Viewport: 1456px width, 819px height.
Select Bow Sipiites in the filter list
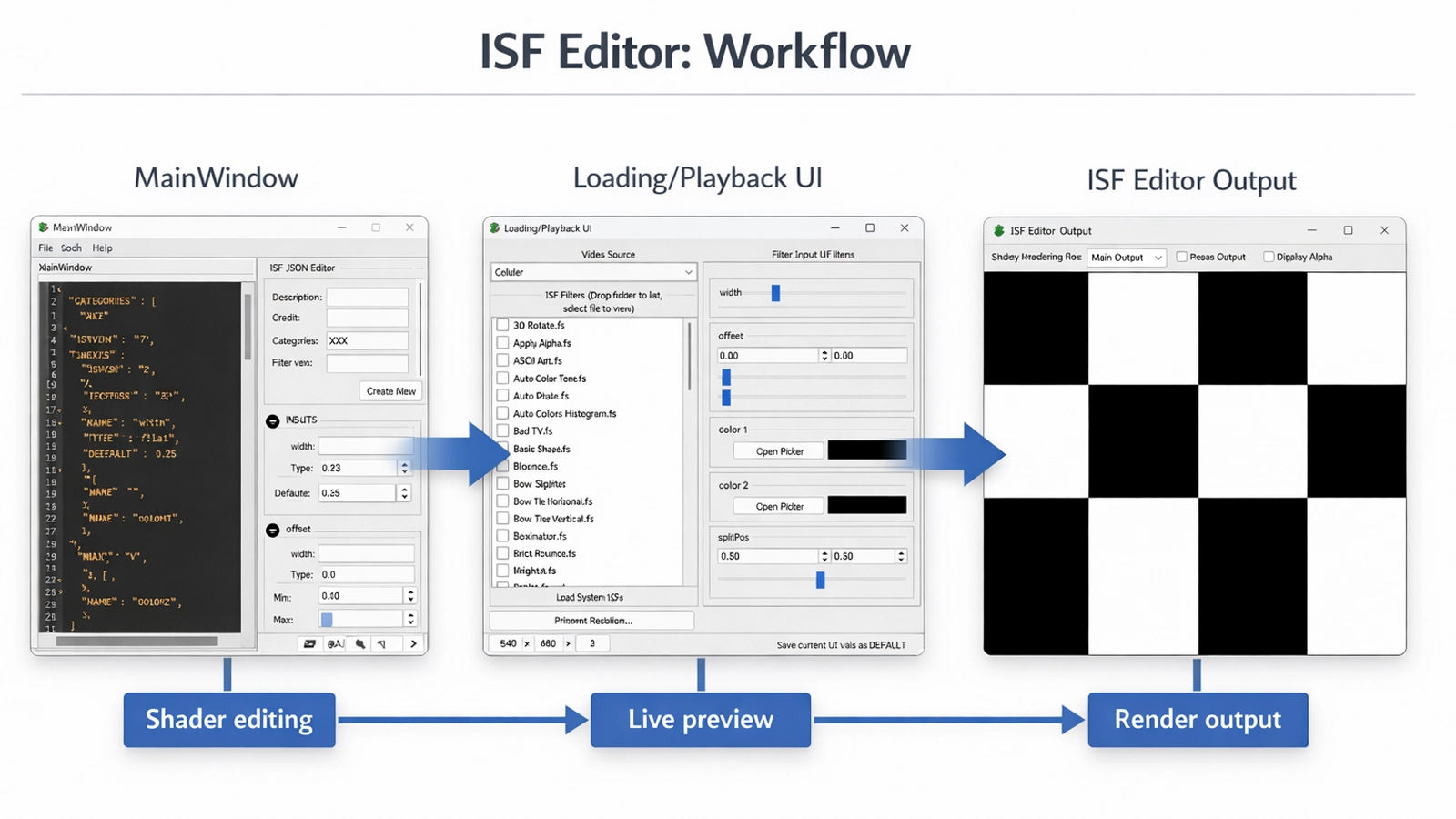[x=540, y=484]
